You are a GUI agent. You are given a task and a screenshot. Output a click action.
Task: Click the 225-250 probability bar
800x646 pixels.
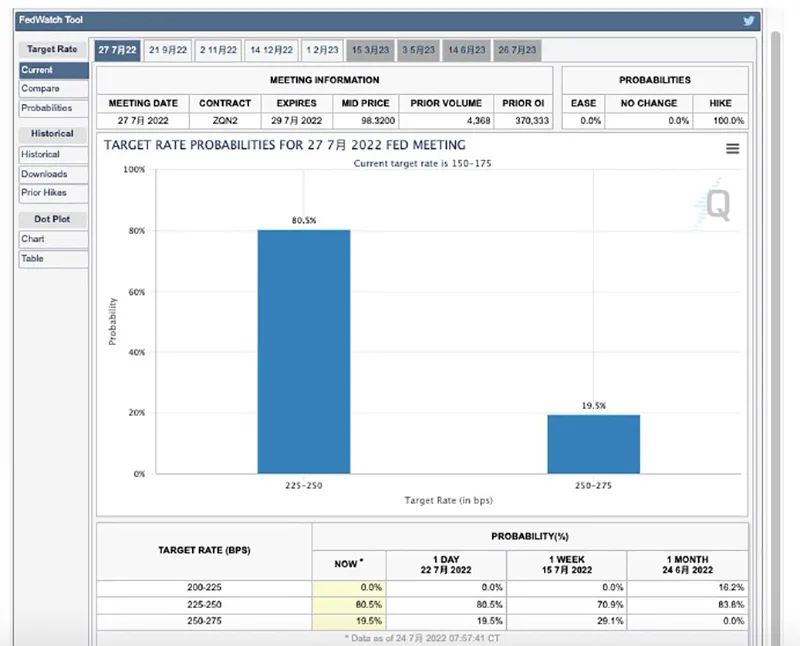(x=304, y=352)
